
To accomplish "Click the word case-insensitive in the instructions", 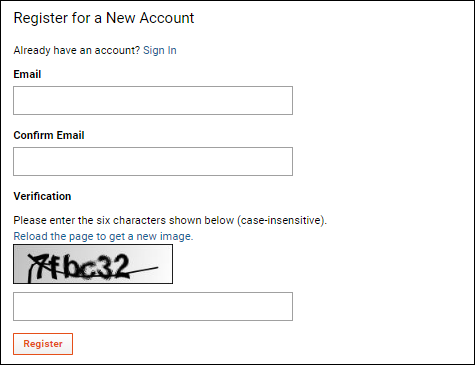I will 281,220.
